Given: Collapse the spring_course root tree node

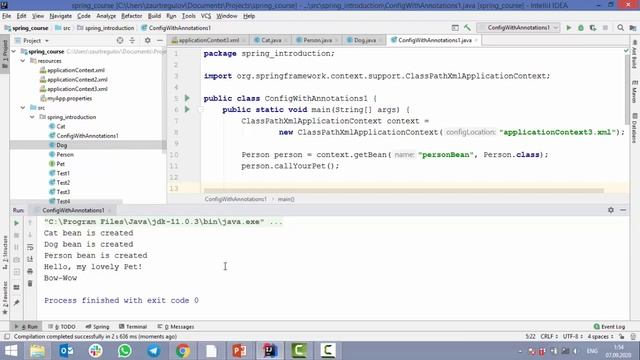Looking at the screenshot, I should pos(14,51).
